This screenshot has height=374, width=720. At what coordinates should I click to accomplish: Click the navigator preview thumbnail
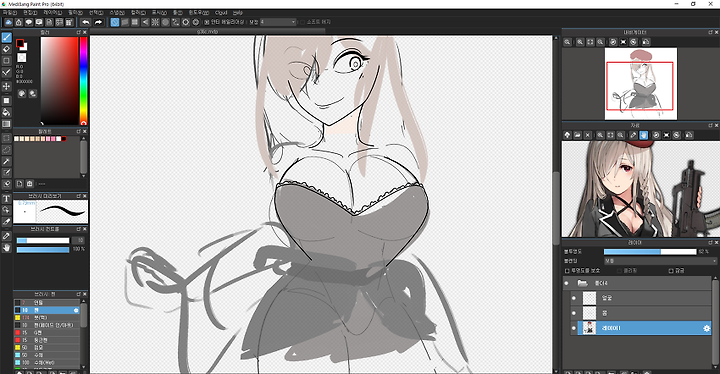coord(641,84)
